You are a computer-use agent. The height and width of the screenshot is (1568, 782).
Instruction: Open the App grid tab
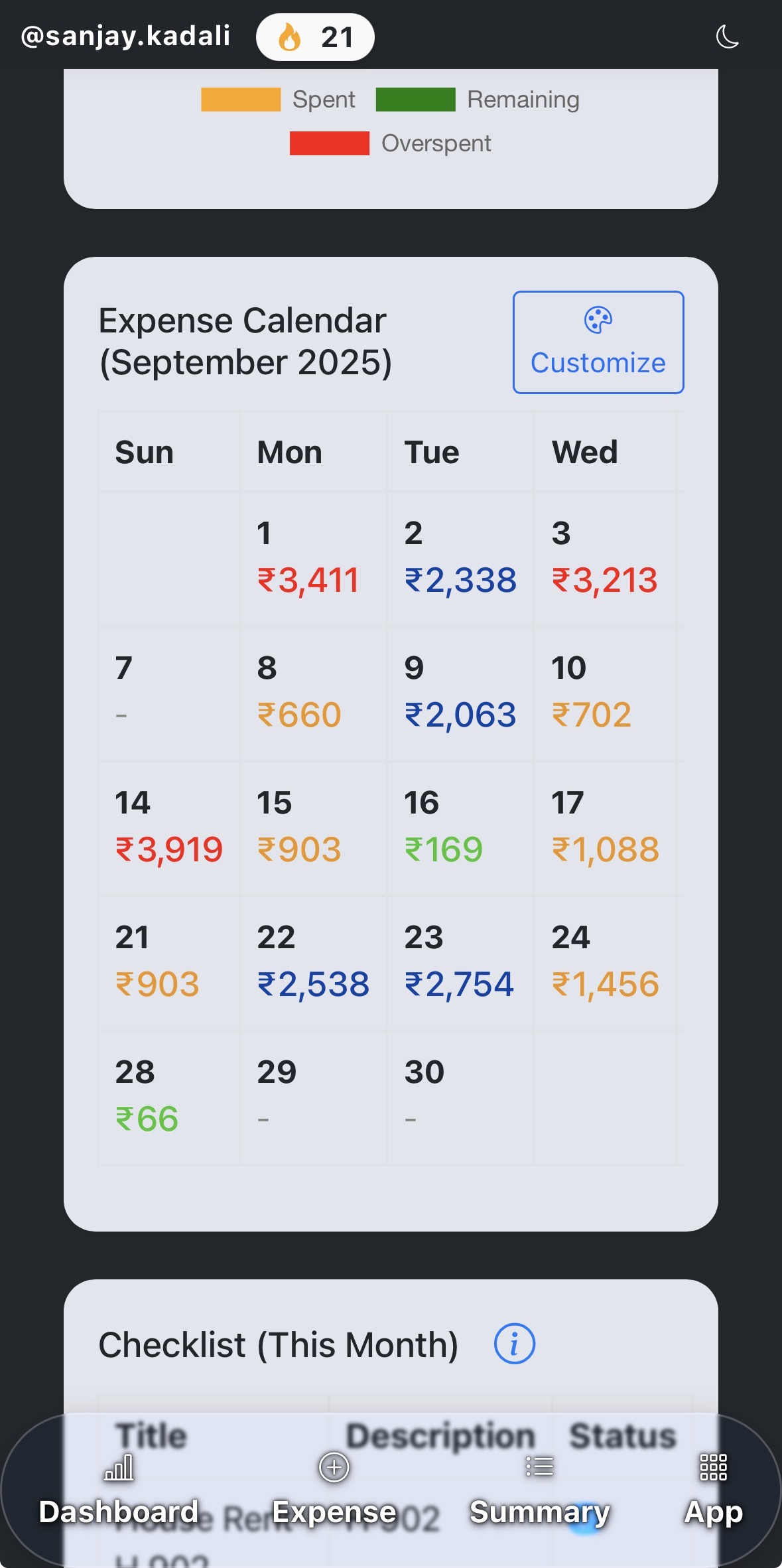click(713, 1490)
